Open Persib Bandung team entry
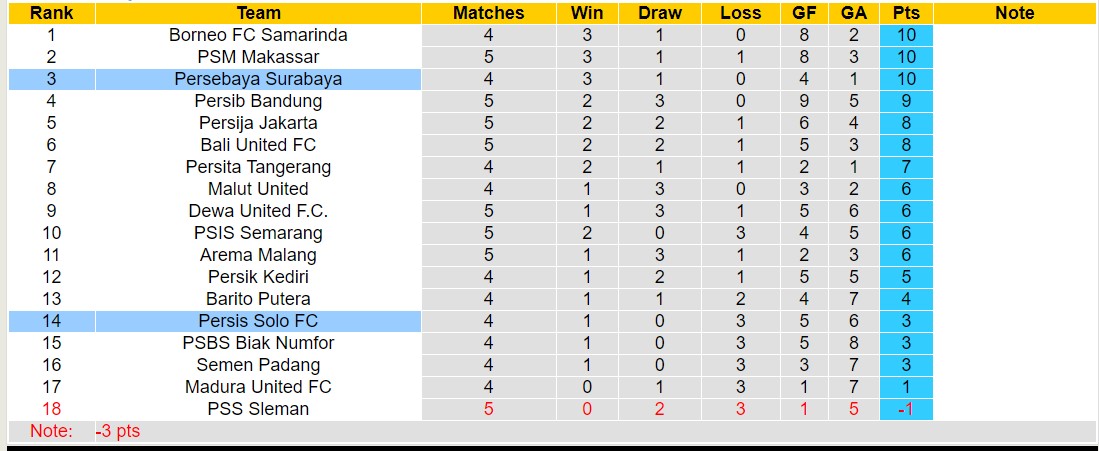This screenshot has height=451, width=1099. tap(258, 101)
